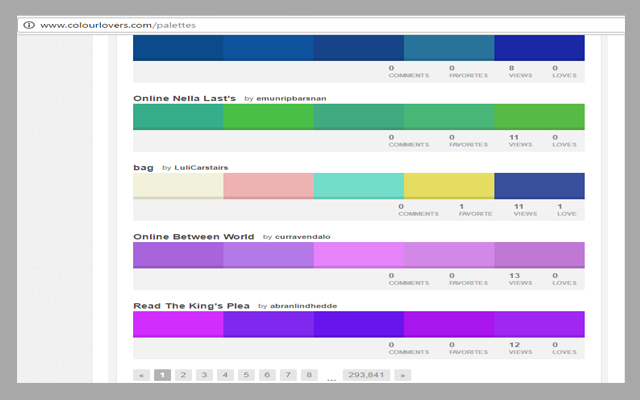
Task: Go to previous page with « arrow
Action: point(141,375)
